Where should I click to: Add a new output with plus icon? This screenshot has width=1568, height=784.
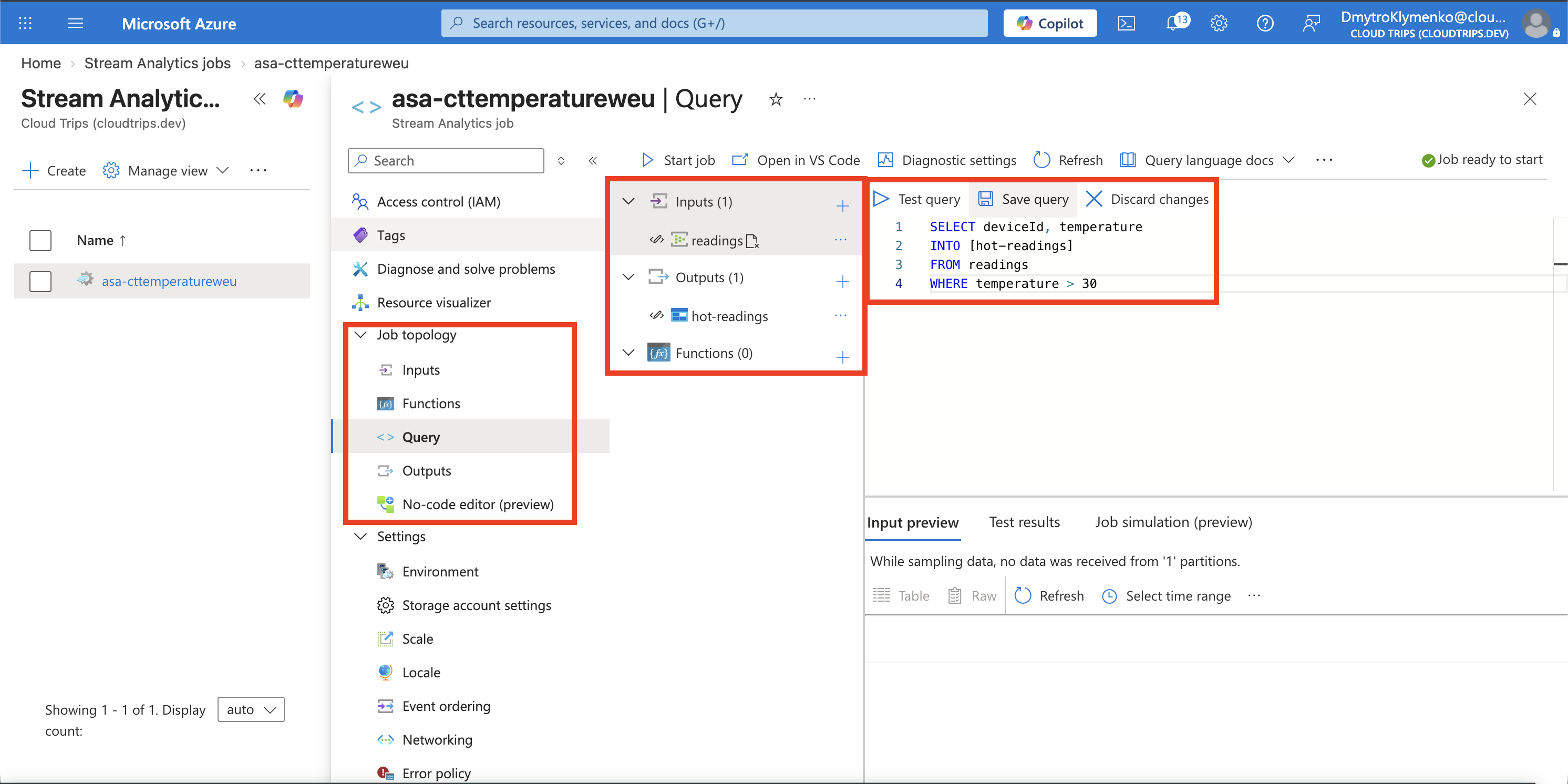click(842, 281)
